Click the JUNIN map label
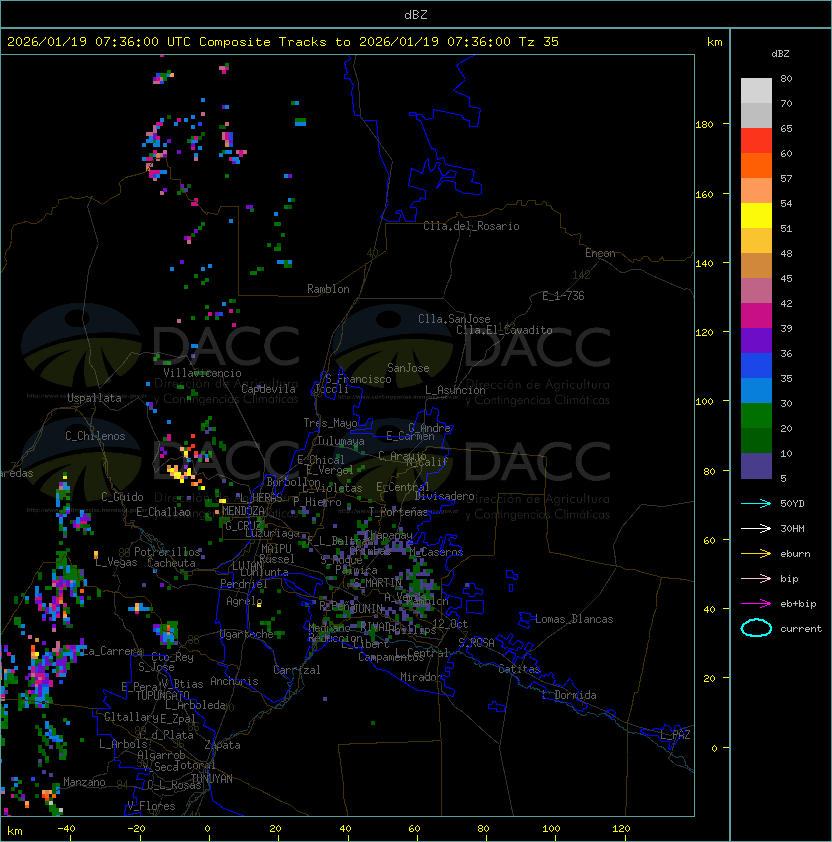 (367, 609)
